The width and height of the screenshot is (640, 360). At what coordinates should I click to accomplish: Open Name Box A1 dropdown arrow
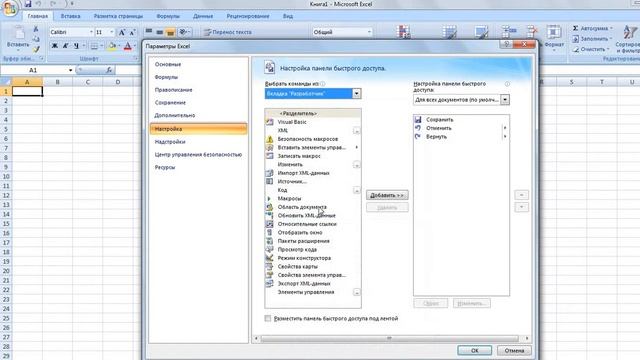(x=70, y=70)
